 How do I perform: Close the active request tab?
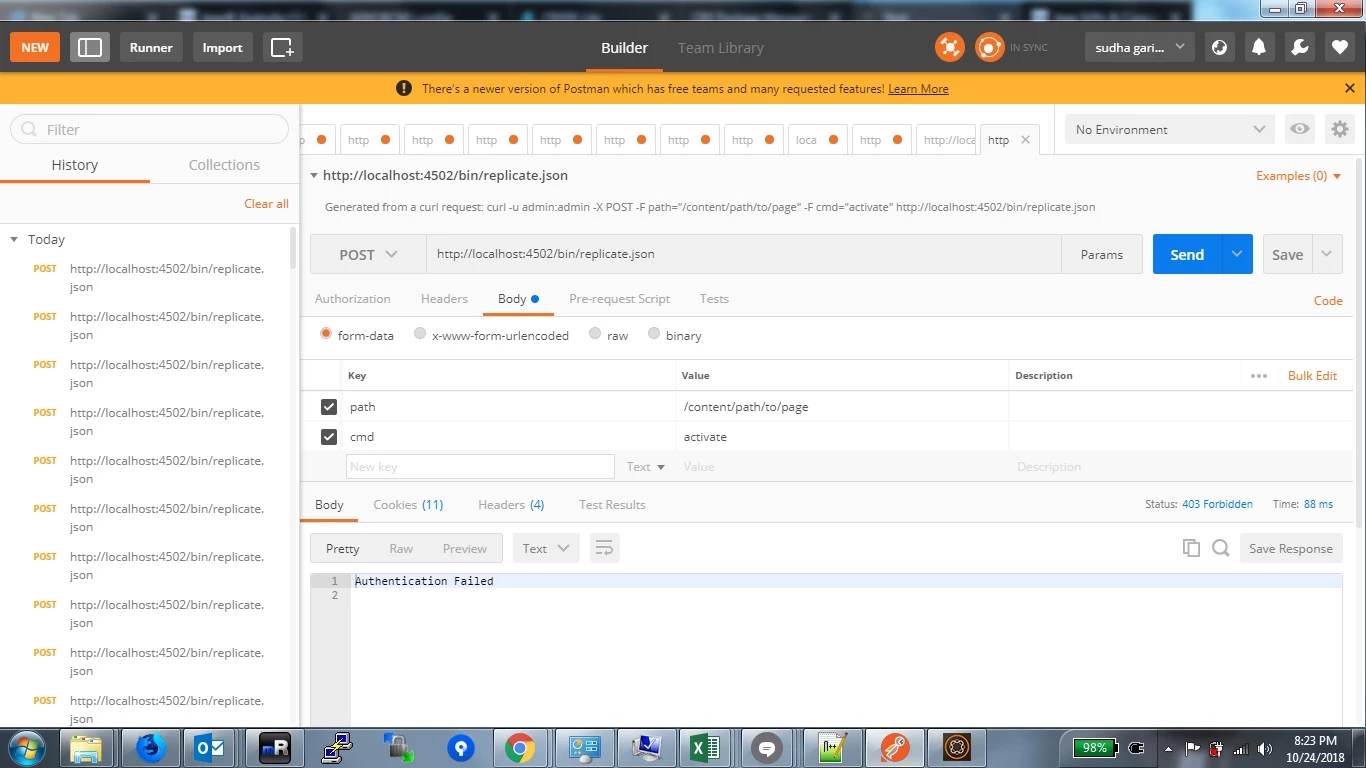pos(1025,140)
